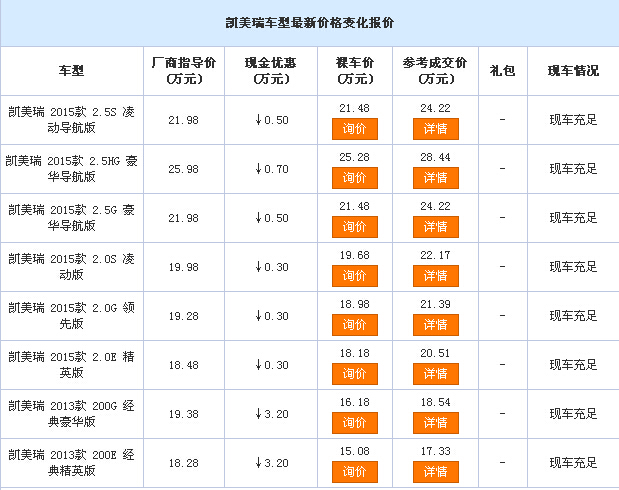Click the 参考成交价 column header
Image resolution: width=619 pixels, height=490 pixels.
coord(435,71)
